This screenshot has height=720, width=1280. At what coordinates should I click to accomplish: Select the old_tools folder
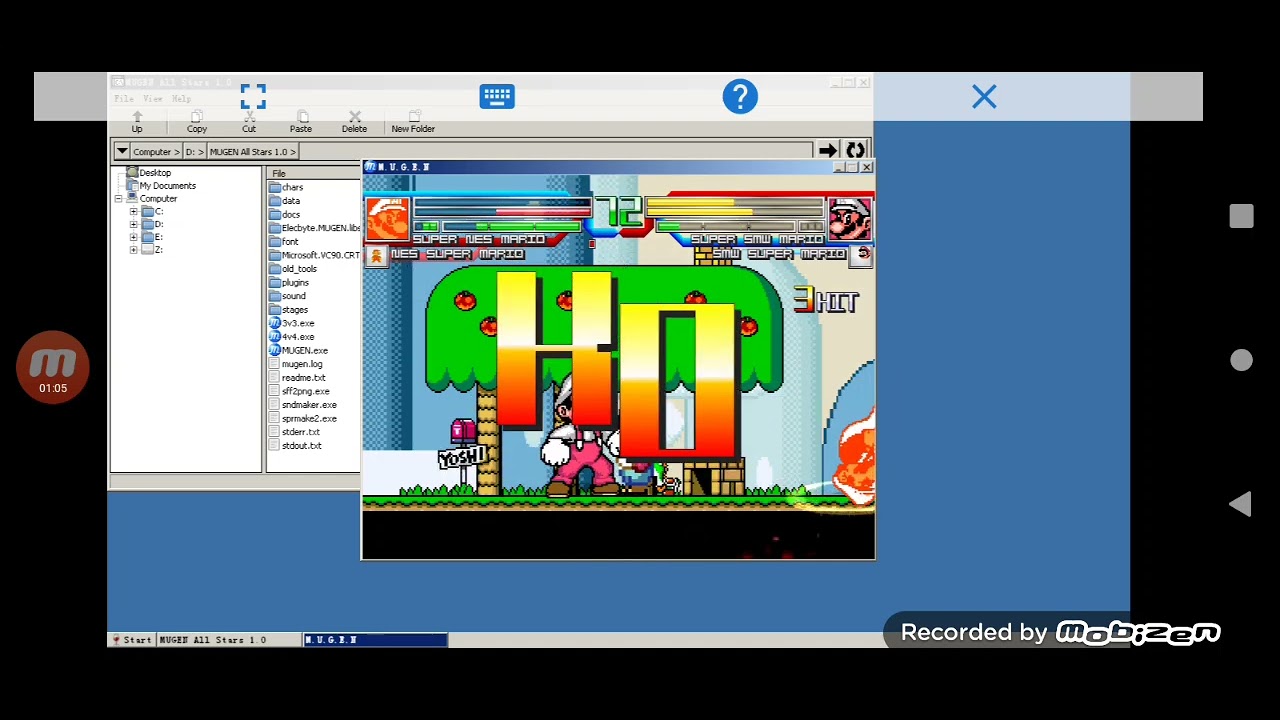[x=293, y=269]
